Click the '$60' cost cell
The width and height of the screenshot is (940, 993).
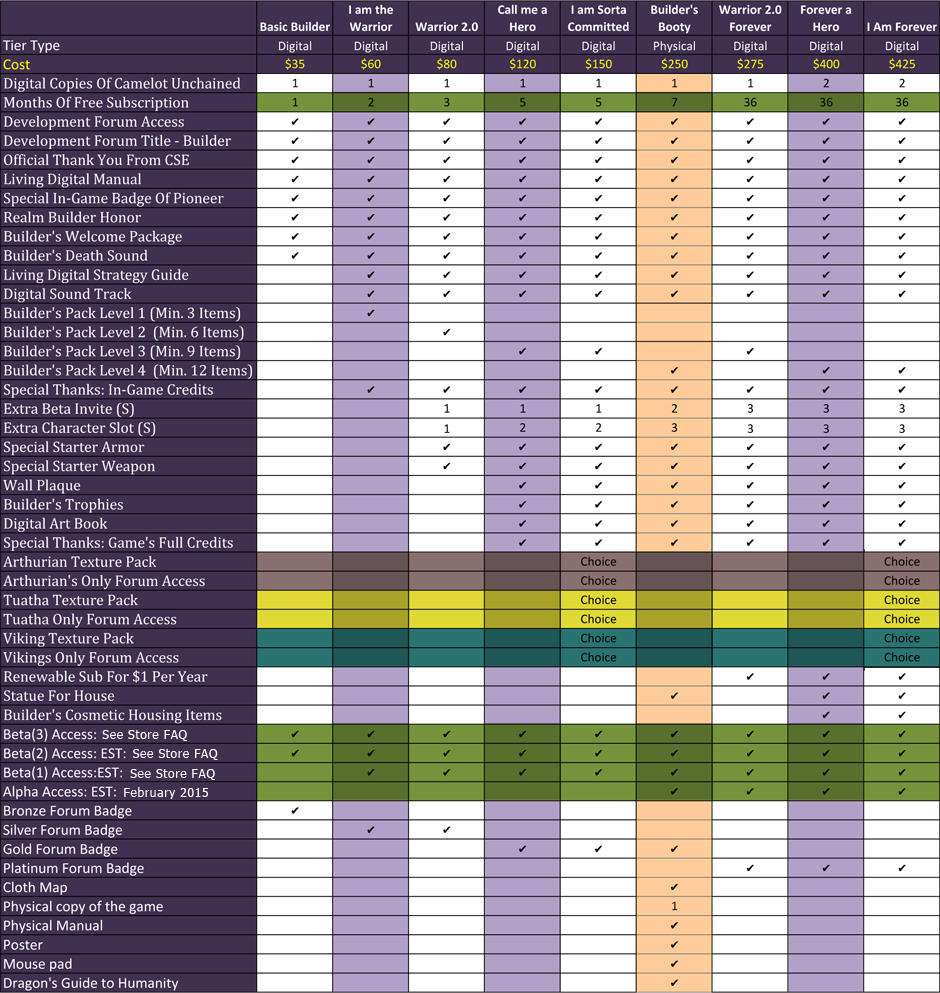[371, 64]
